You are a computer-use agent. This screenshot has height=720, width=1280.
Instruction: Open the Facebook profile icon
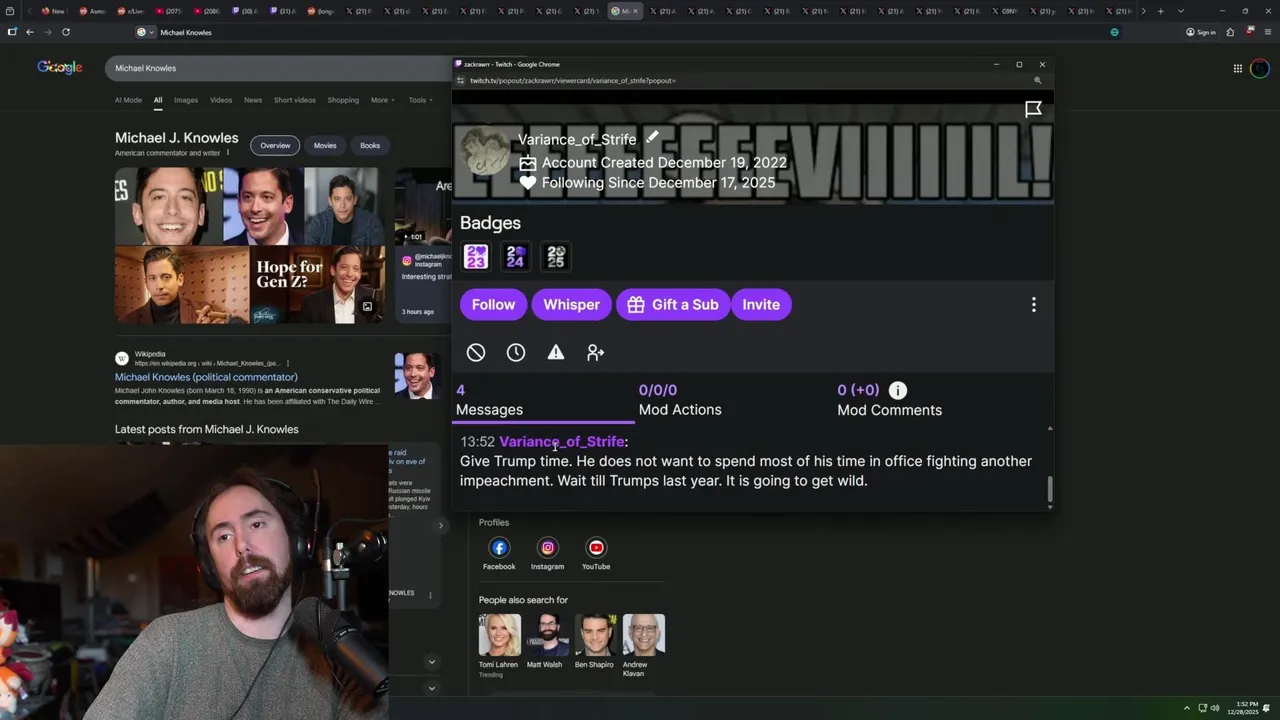point(499,547)
